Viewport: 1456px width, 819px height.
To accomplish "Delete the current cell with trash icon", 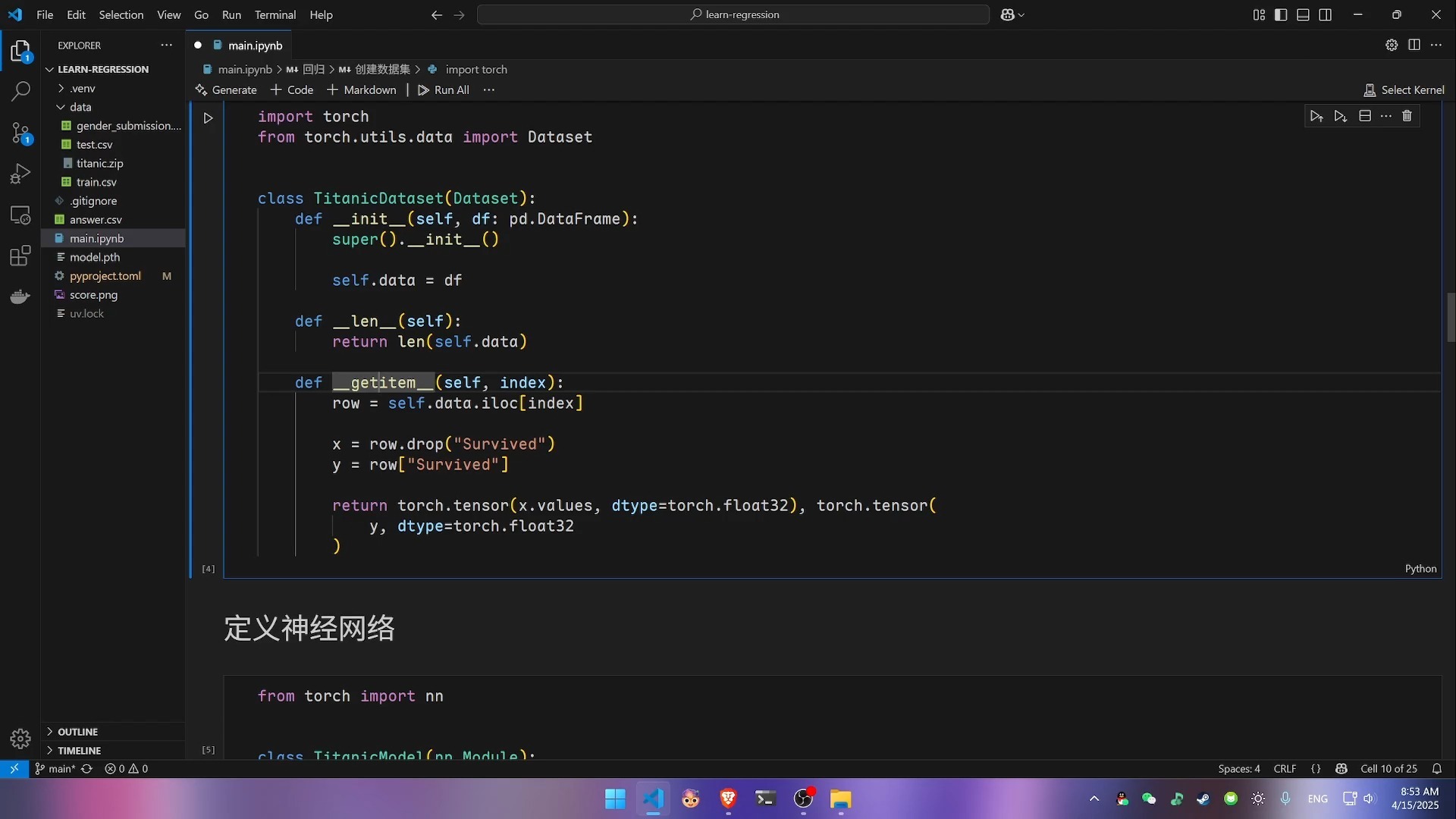I will tap(1407, 116).
